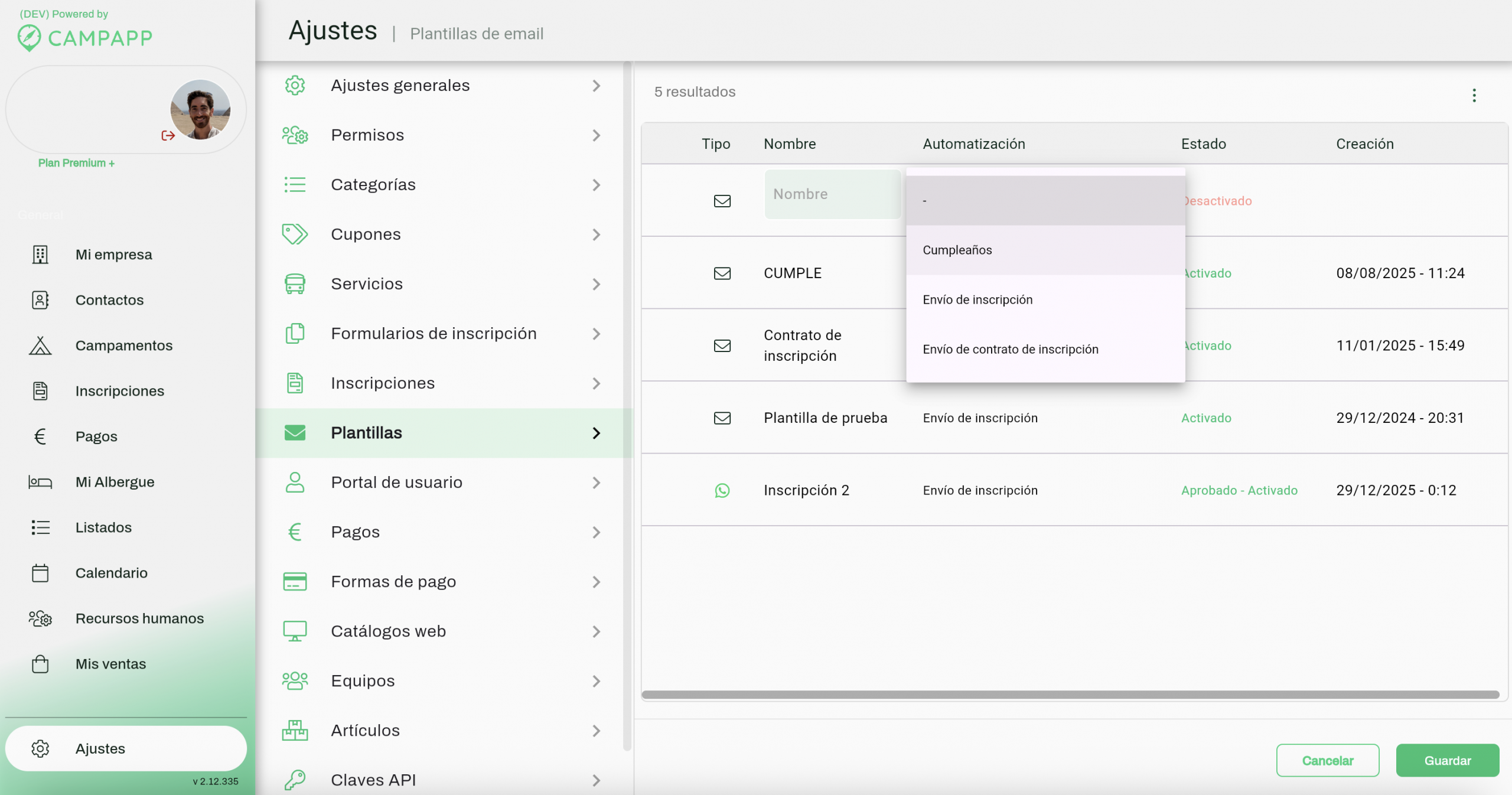Click the Calendario calendar icon
The image size is (1512, 795).
point(40,573)
